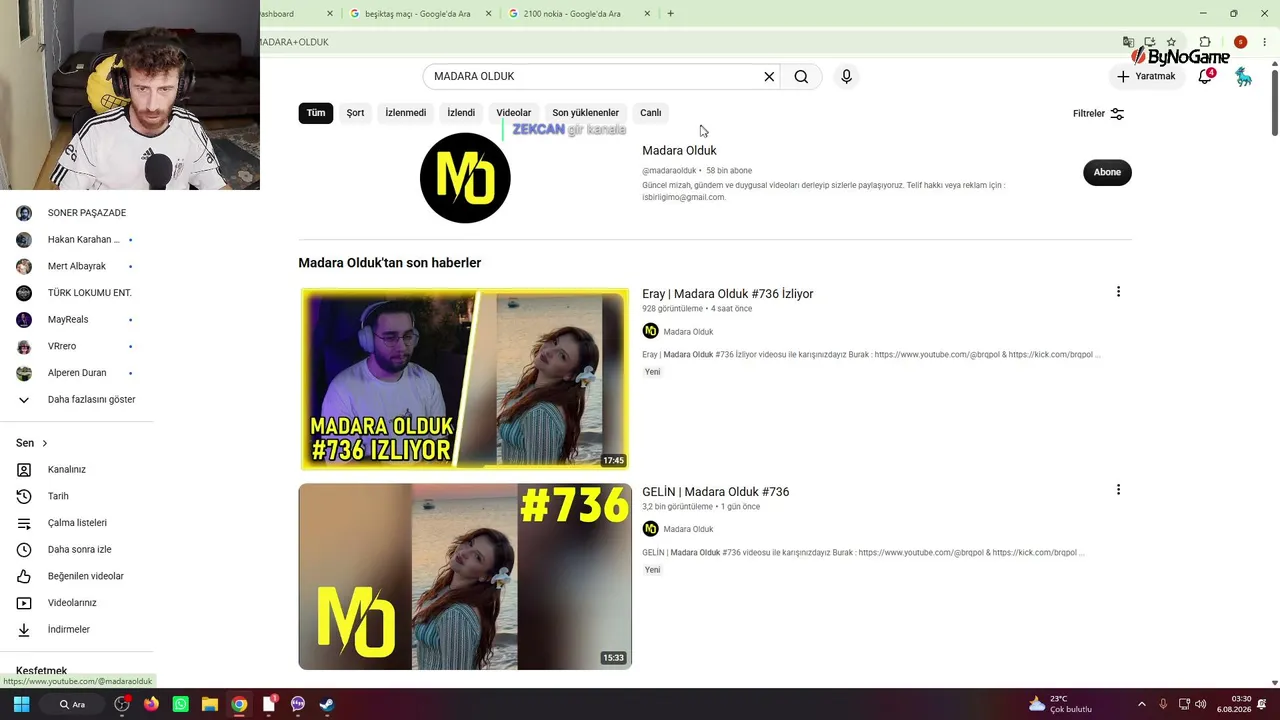This screenshot has width=1280, height=720.
Task: Expand the 'Sen' section
Action: coord(32,443)
